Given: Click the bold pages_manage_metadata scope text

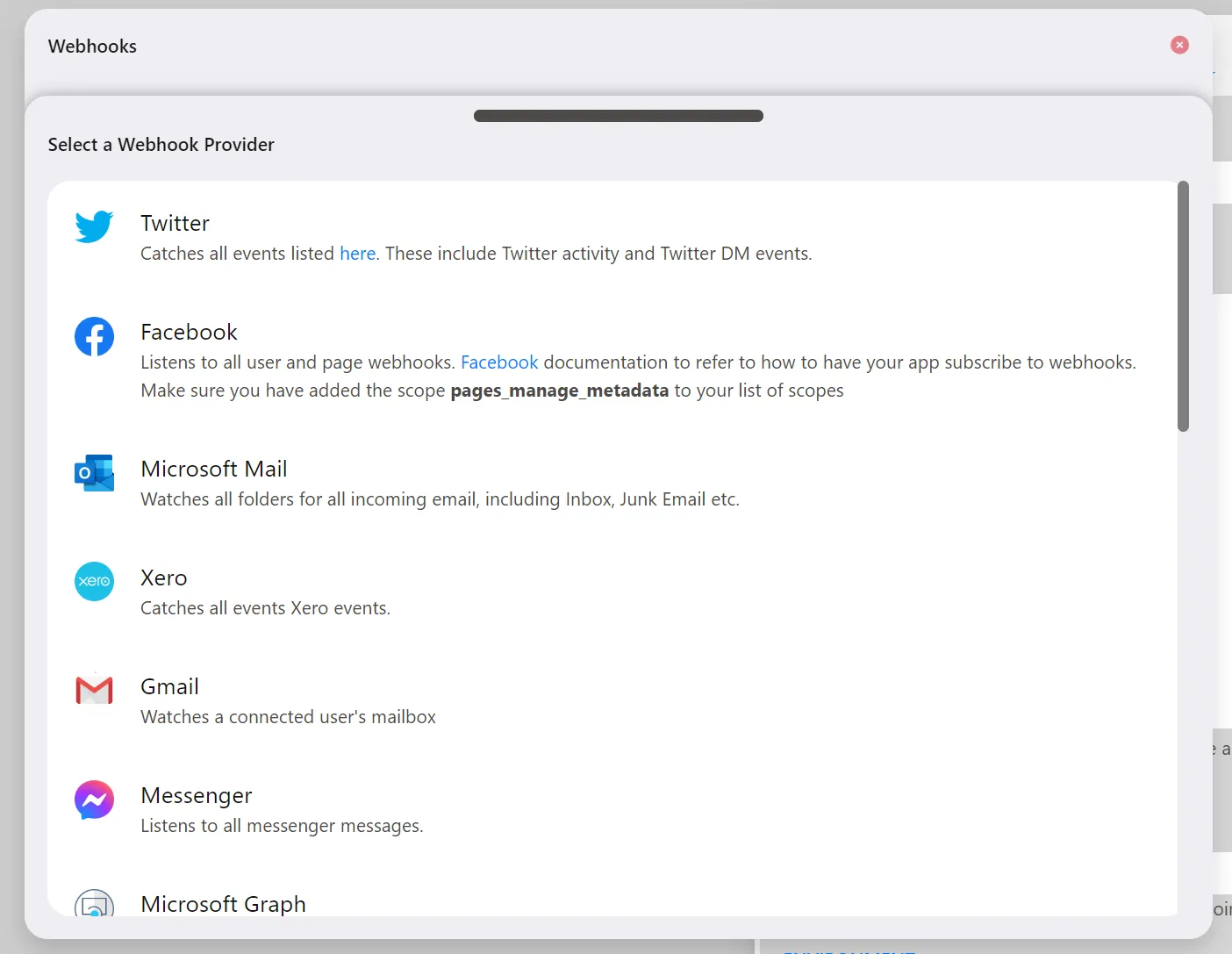Looking at the screenshot, I should coord(560,391).
